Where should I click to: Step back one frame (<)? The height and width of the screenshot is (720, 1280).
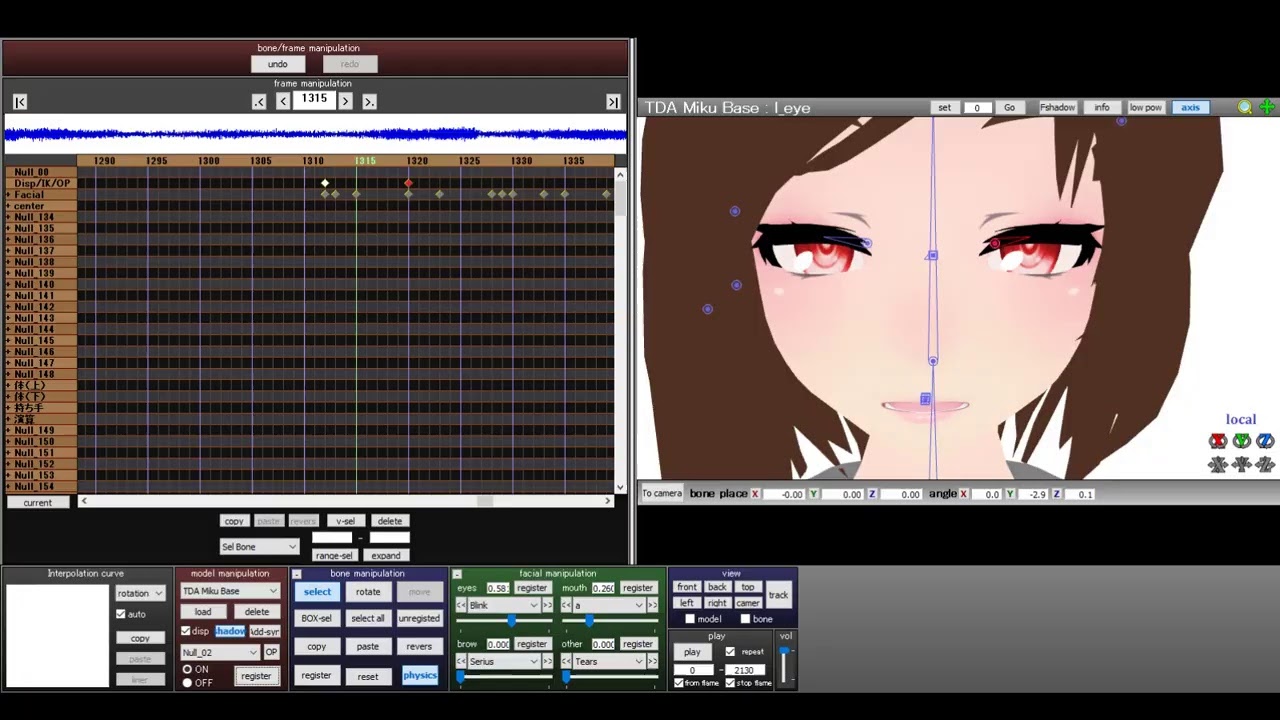283,102
